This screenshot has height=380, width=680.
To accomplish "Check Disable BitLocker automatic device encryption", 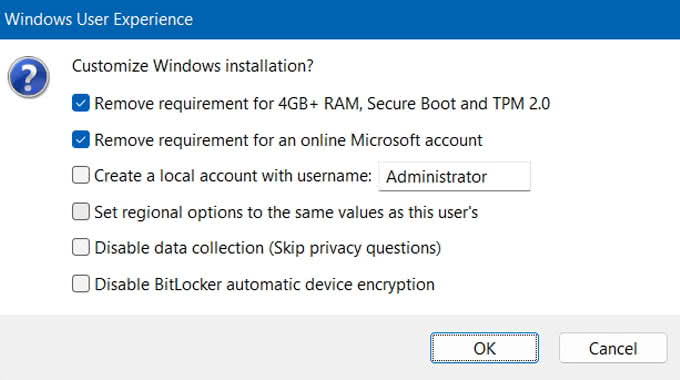I will [81, 284].
